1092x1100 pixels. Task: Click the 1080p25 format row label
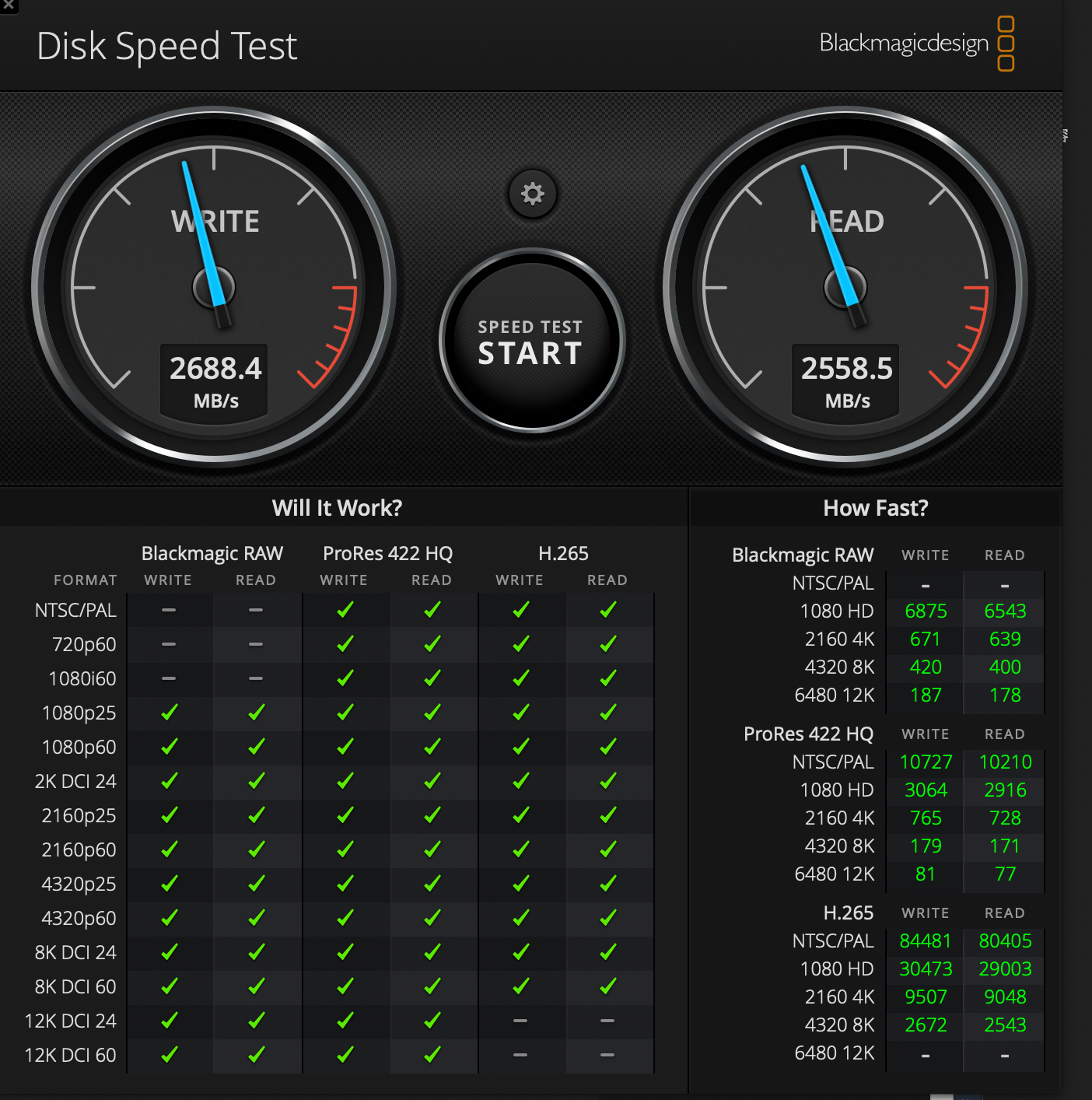click(x=79, y=713)
